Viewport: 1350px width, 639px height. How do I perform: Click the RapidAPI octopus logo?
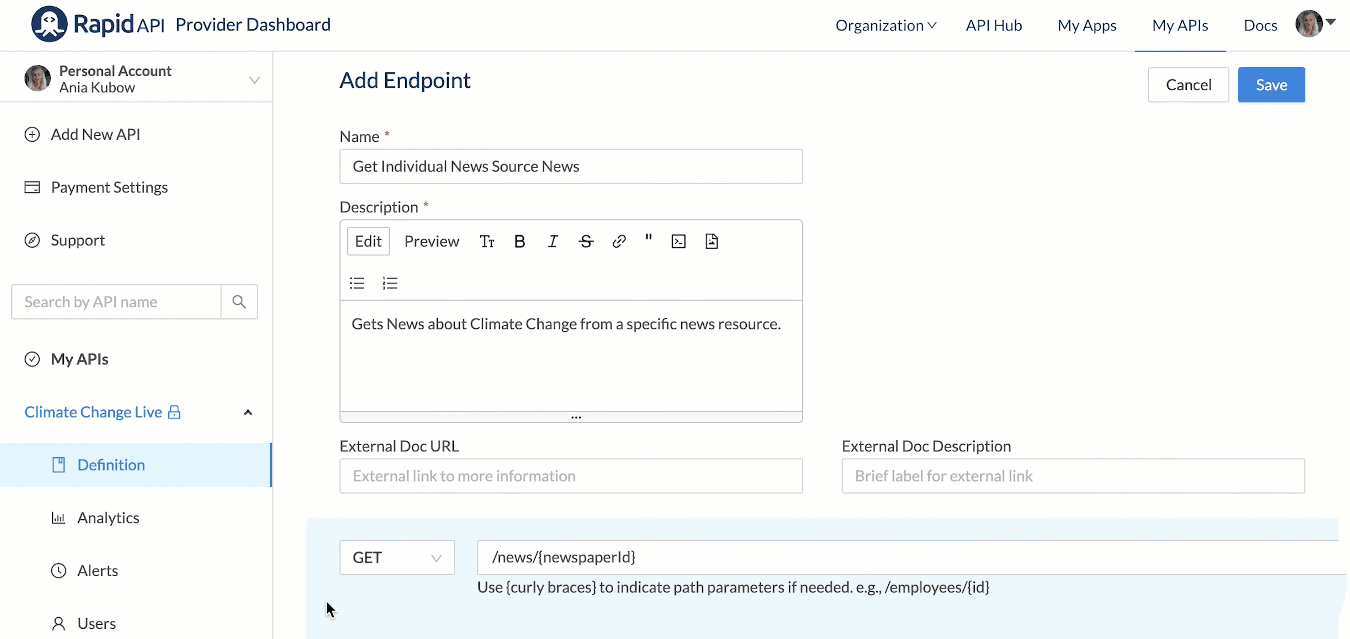pos(48,24)
